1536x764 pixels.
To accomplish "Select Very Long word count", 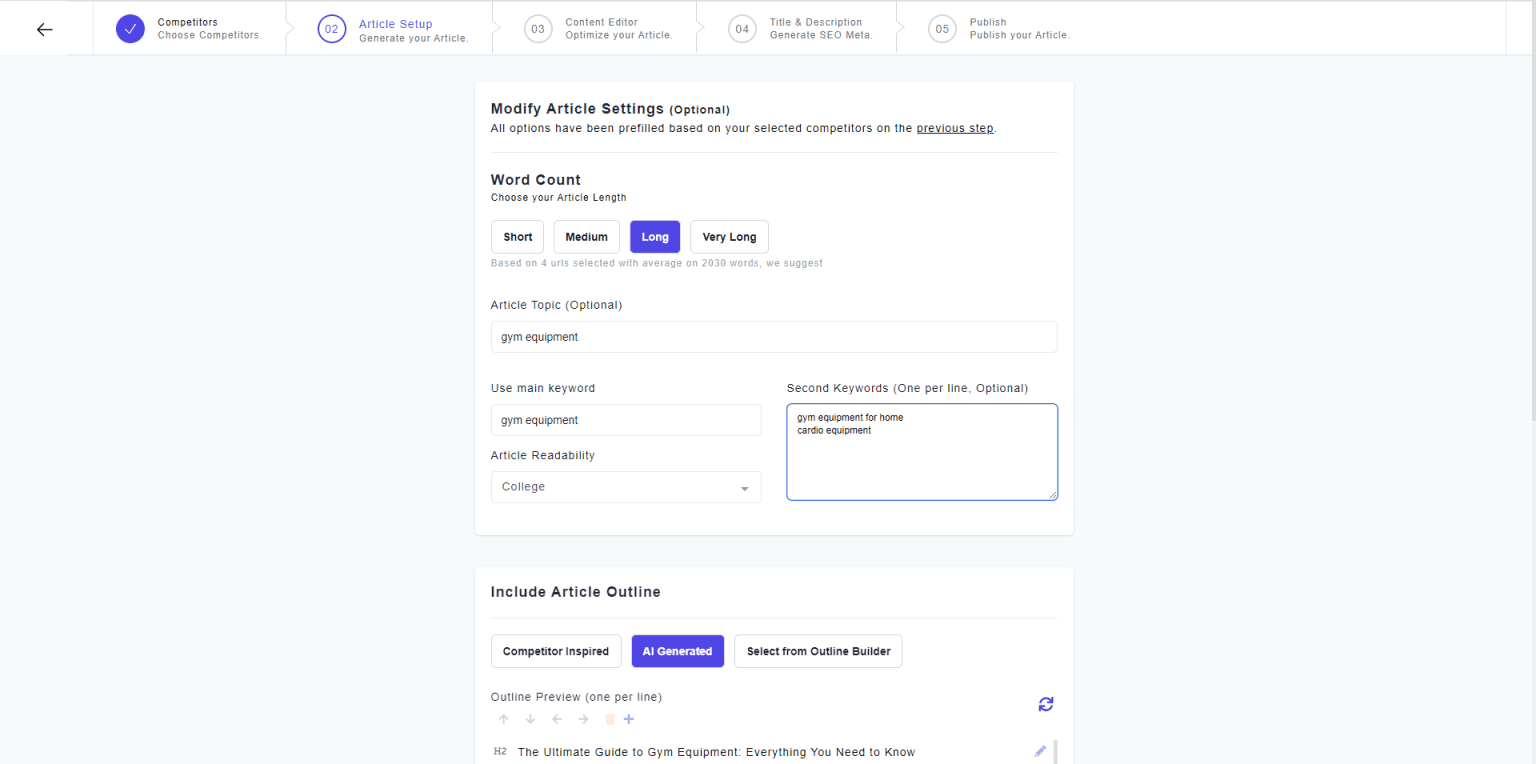I will coord(729,237).
